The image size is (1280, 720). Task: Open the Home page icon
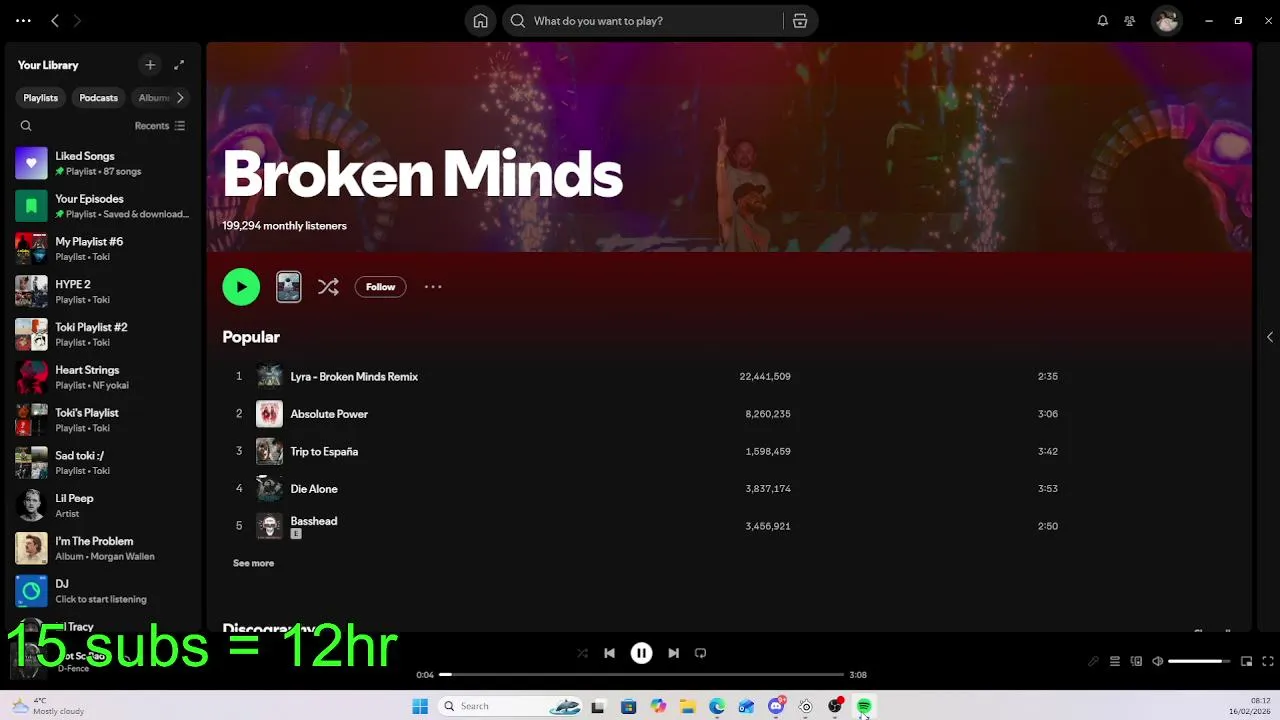pyautogui.click(x=481, y=21)
